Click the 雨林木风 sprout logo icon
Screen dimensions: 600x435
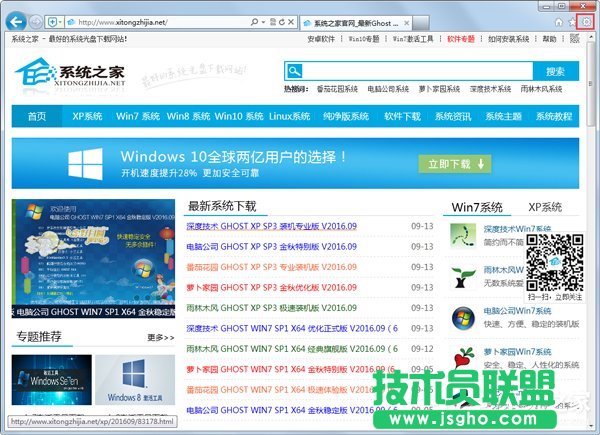click(x=463, y=277)
